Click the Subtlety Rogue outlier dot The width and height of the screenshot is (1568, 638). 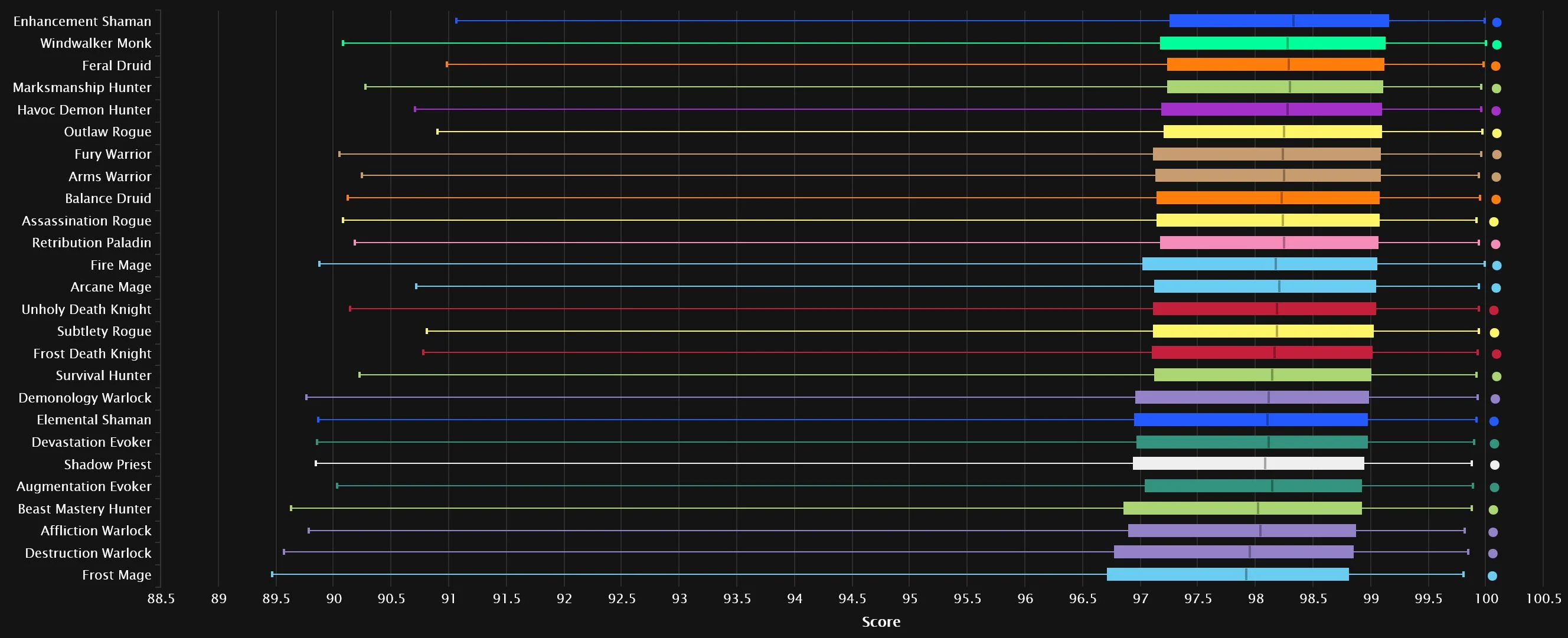point(1494,333)
